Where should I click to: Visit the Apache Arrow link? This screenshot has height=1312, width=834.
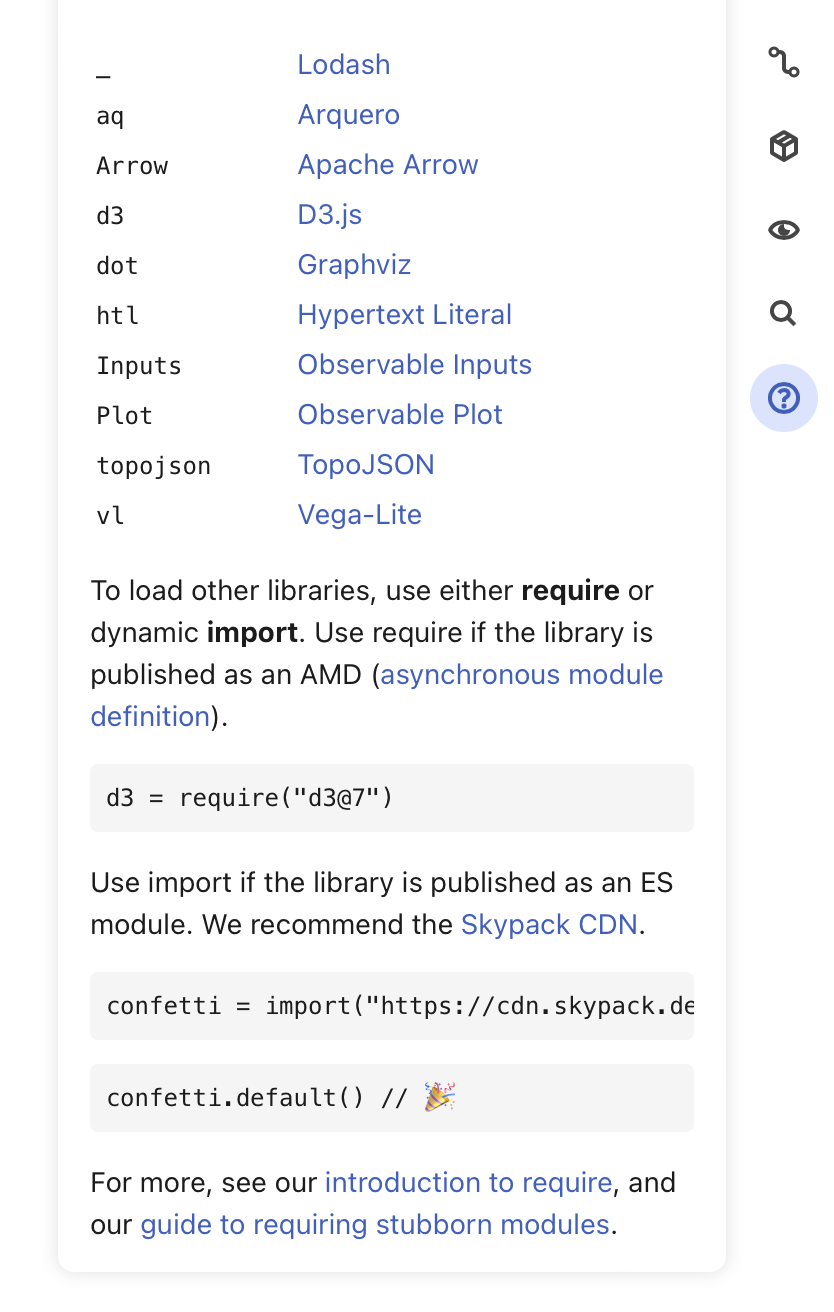click(388, 165)
